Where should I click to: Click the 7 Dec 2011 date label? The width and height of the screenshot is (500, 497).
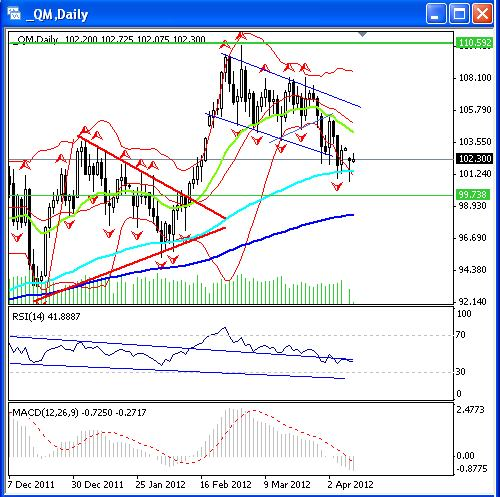tap(31, 484)
